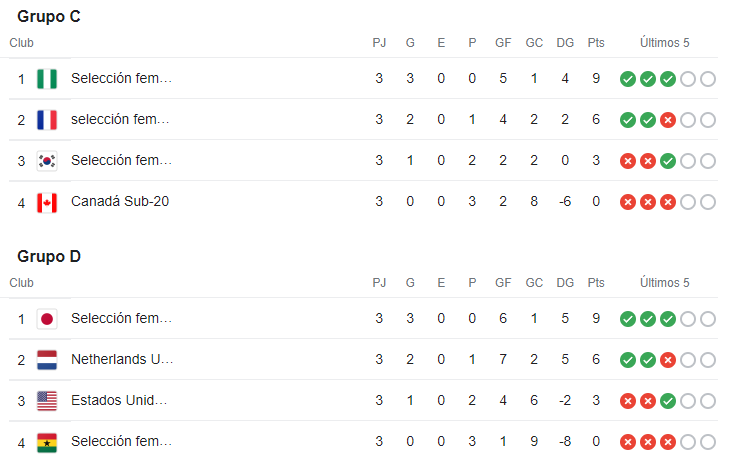Click the France flag icon
This screenshot has height=468, width=739.
click(47, 120)
